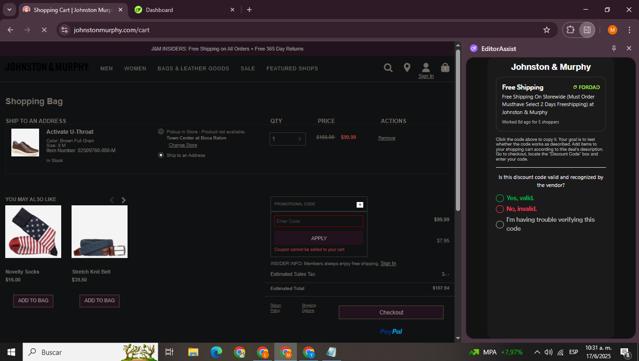Add Novelty Socks to bag
Image resolution: width=639 pixels, height=361 pixels.
point(33,301)
